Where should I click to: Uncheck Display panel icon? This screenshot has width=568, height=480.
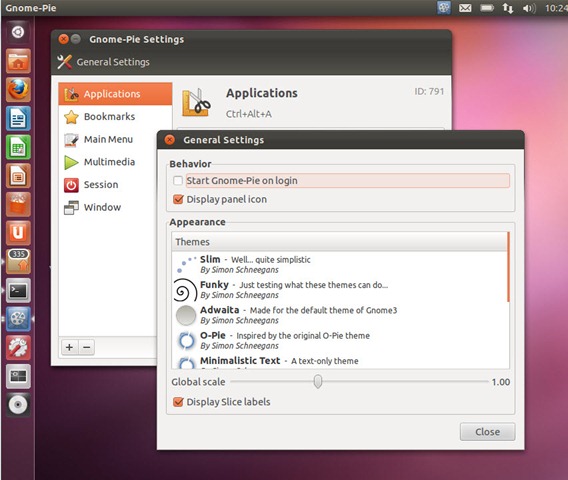pyautogui.click(x=178, y=199)
